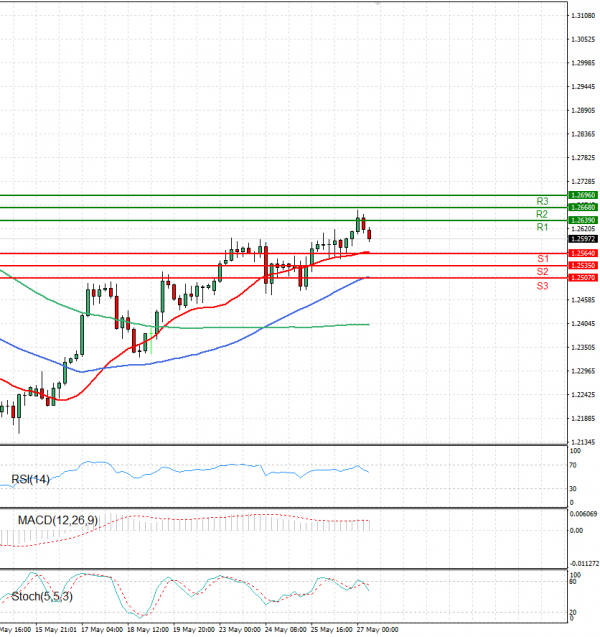Click the 19 May 20:00 time label
Viewport: 600px width, 637px height.
[x=194, y=630]
